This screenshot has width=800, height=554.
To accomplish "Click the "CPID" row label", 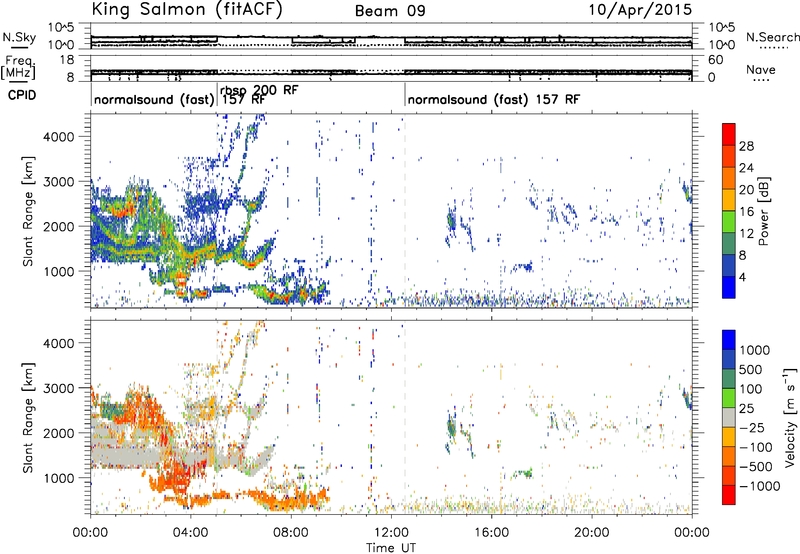I will tap(22, 95).
